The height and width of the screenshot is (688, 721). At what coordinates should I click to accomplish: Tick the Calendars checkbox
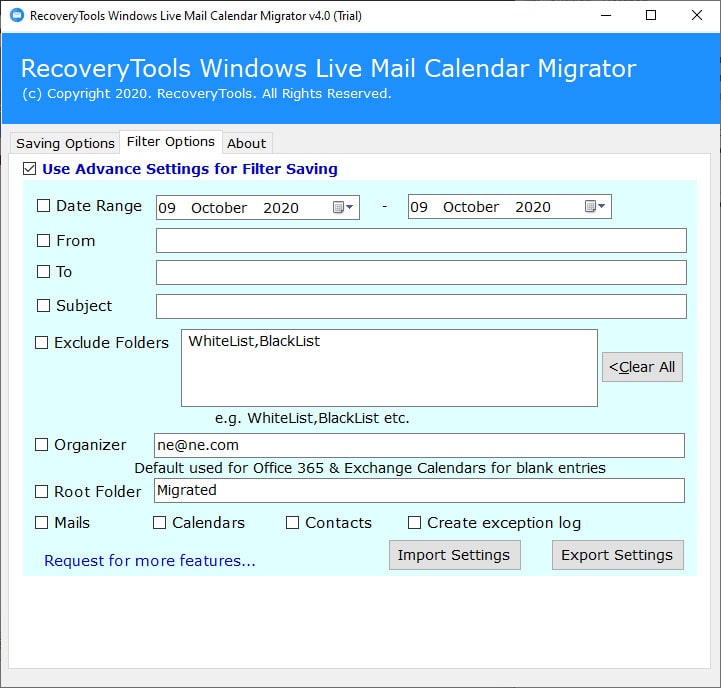click(x=159, y=522)
